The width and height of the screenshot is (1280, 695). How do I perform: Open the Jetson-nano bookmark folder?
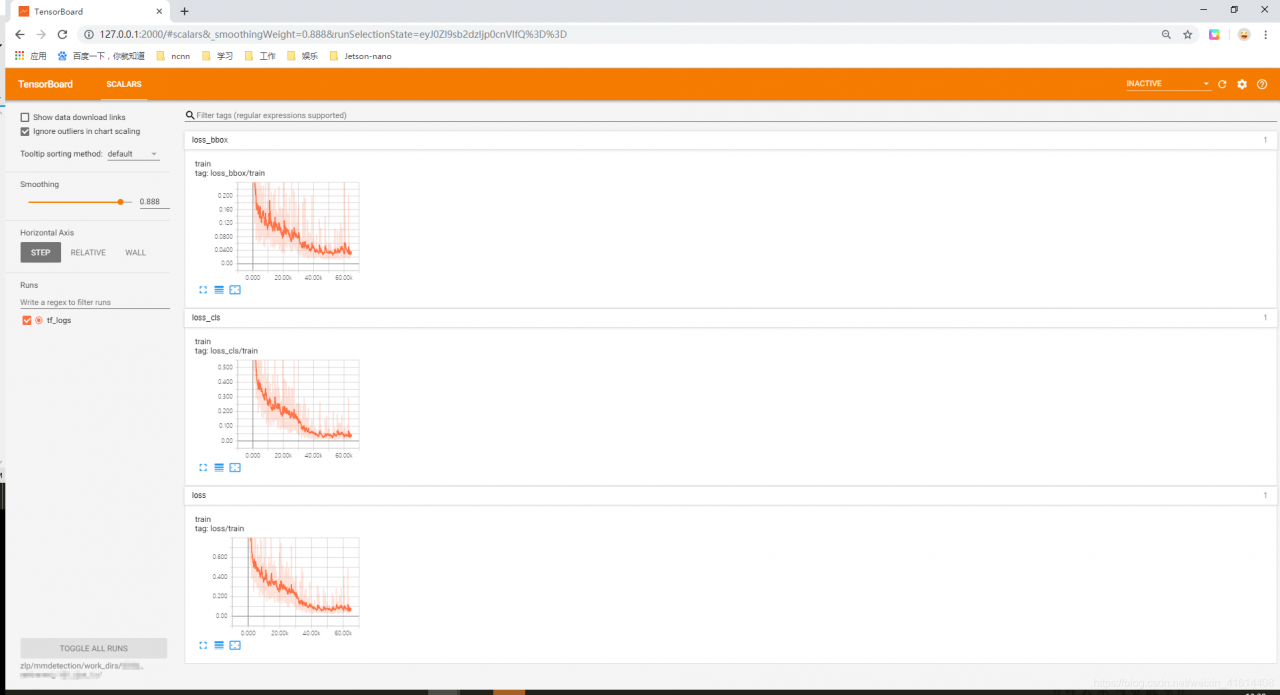click(x=360, y=56)
